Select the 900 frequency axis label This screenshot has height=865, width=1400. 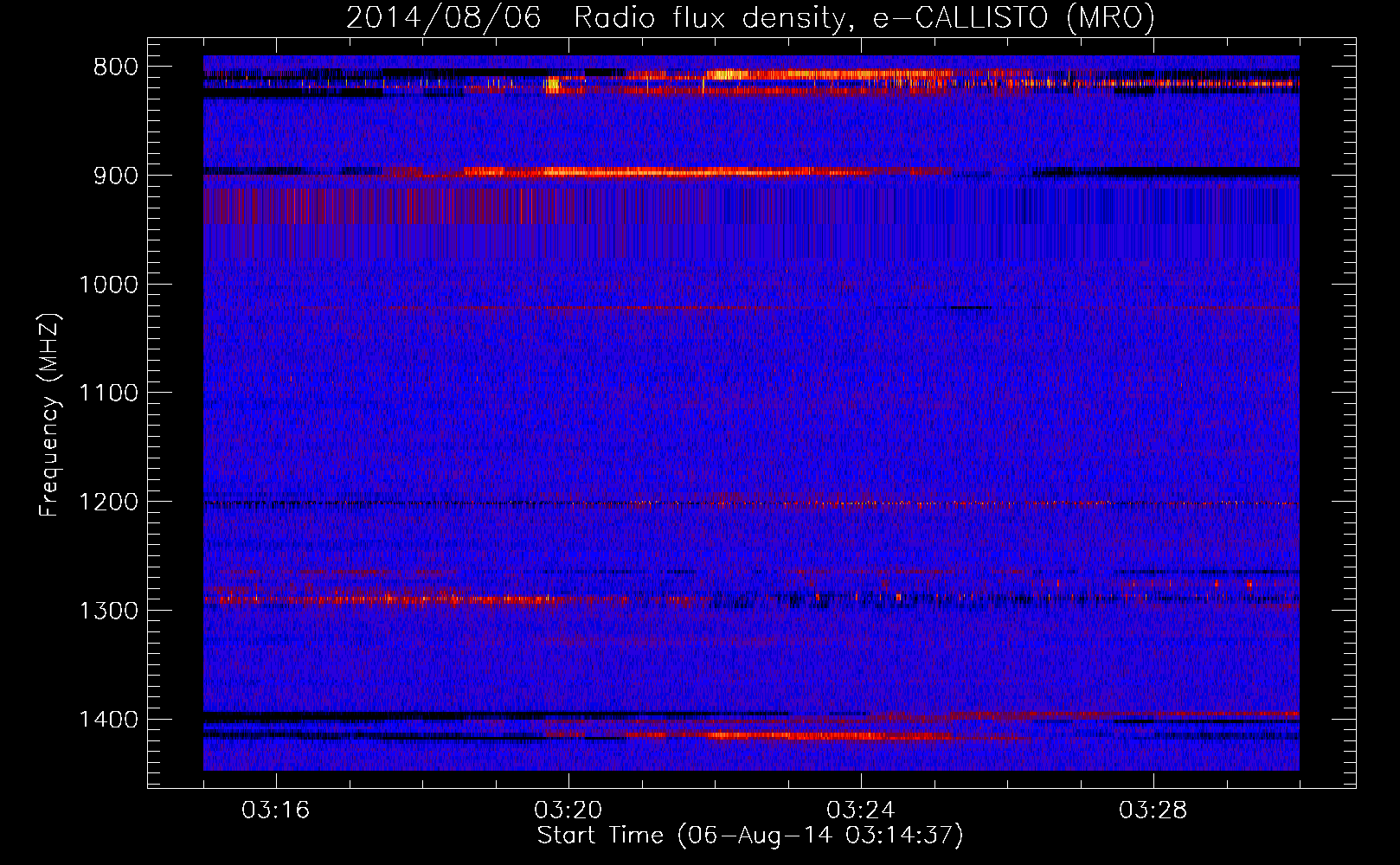point(116,176)
